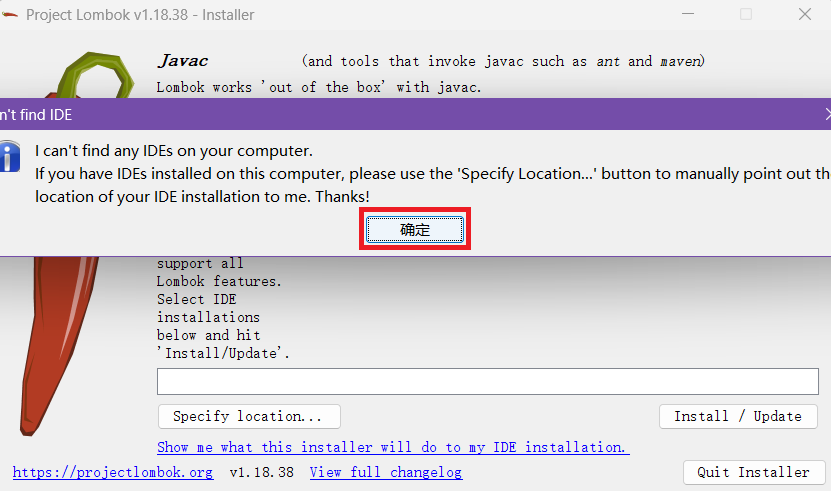Click the disabled maximize button of installer

tap(746, 14)
